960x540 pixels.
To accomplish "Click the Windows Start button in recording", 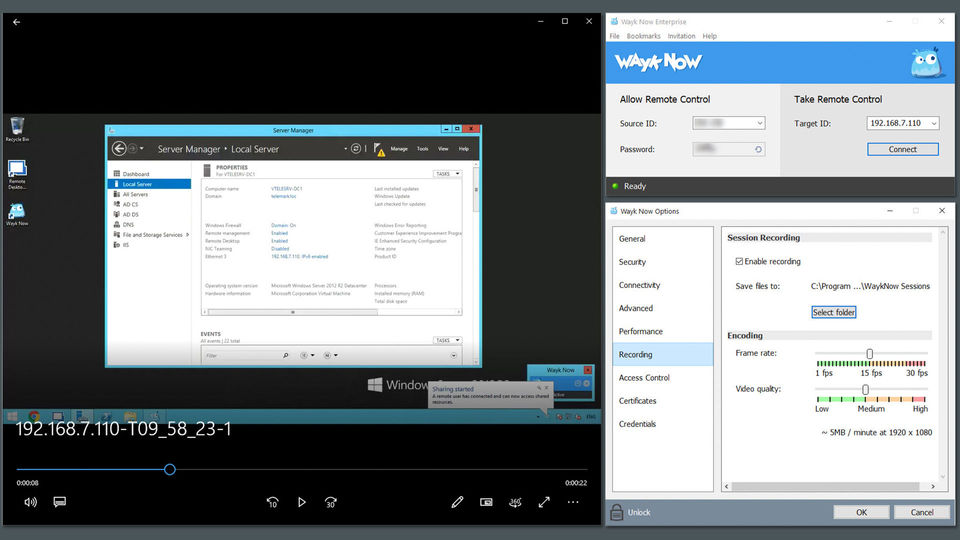I will (12, 416).
